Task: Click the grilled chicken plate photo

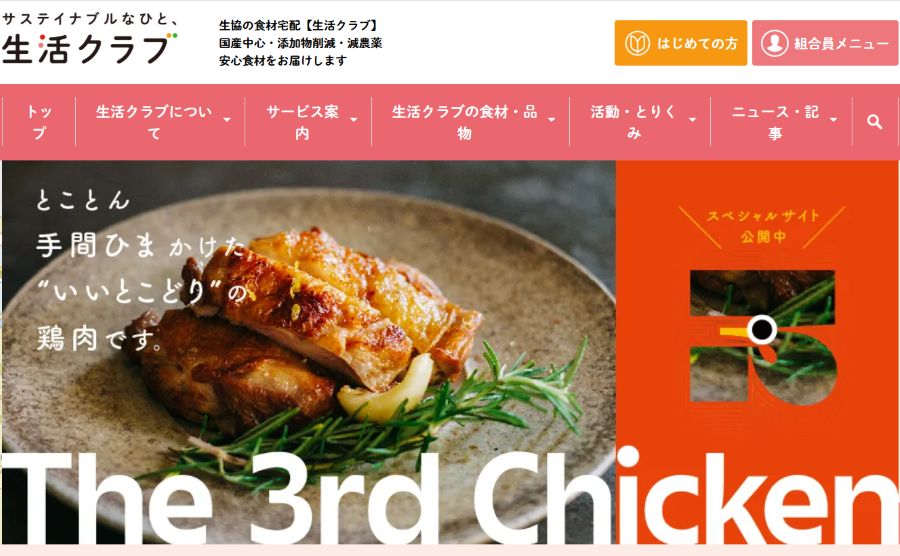Action: click(x=309, y=351)
